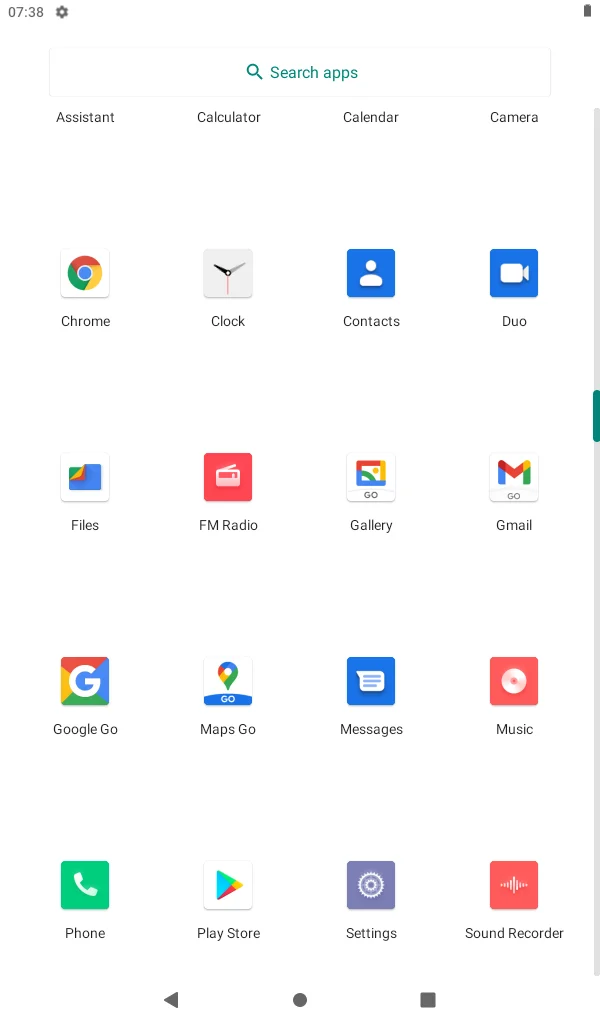Tap the Assistant app label
The image size is (600, 1024).
[x=85, y=118]
